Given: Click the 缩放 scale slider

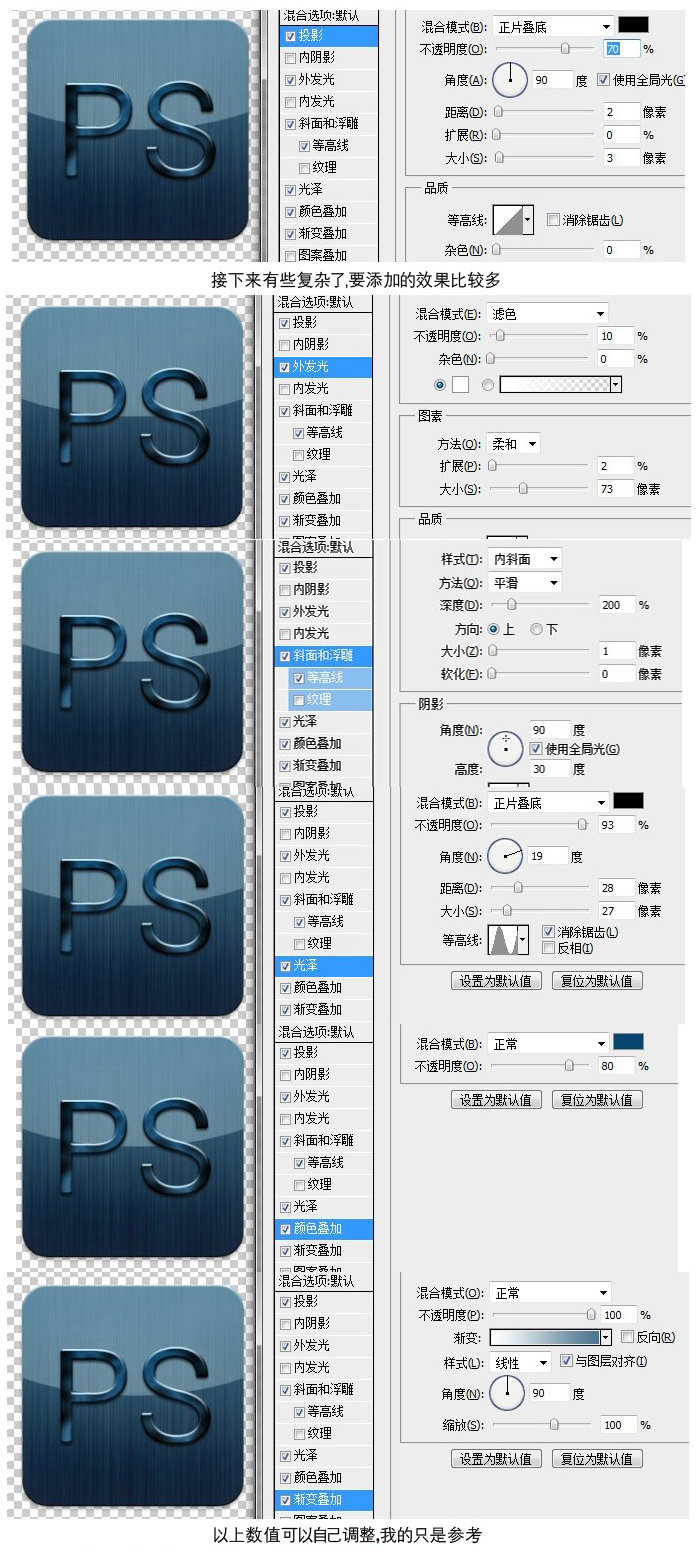Looking at the screenshot, I should pyautogui.click(x=542, y=1424).
